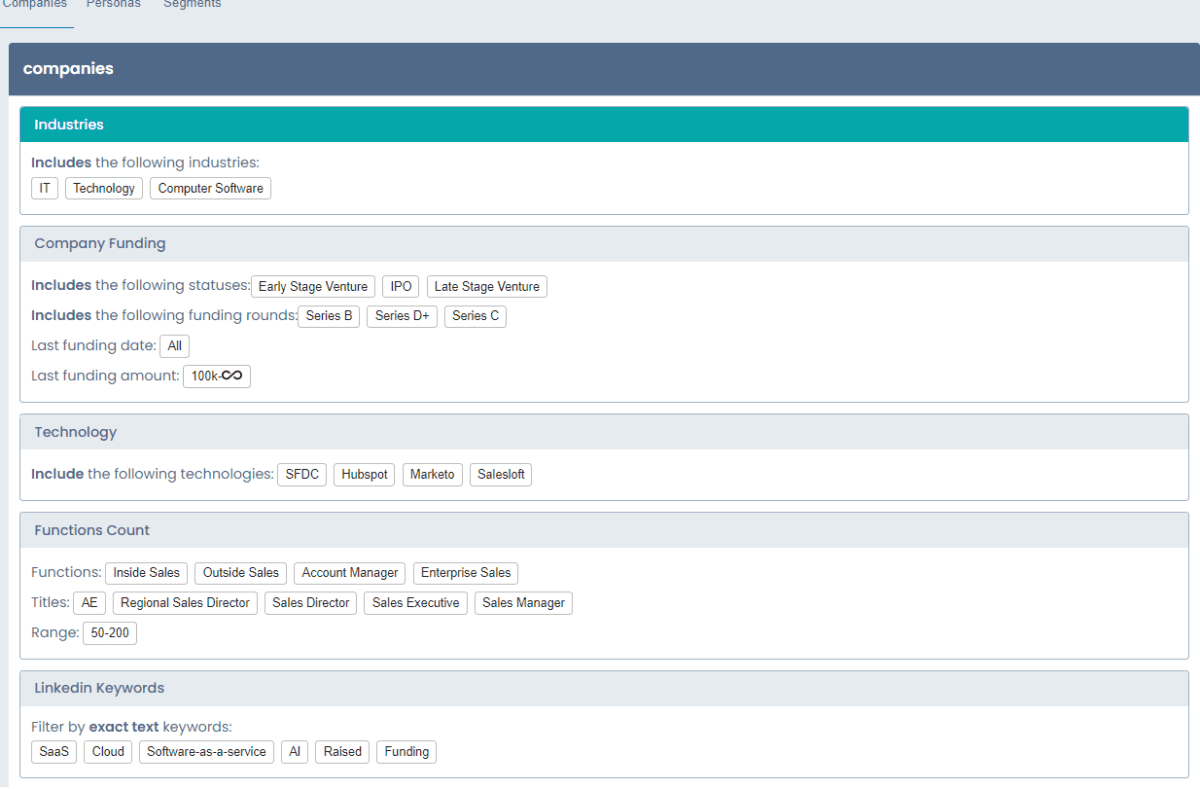Open the Functions Count section header

click(x=92, y=530)
